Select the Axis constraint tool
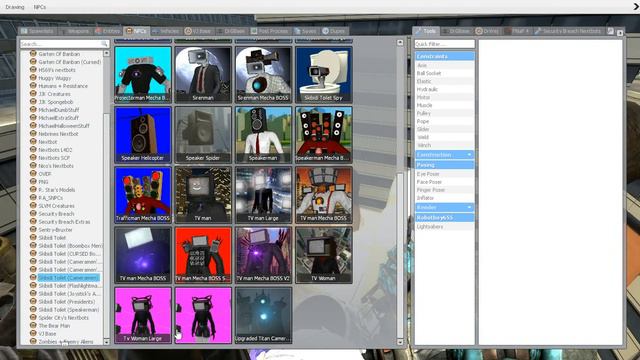Viewport: 640px width, 360px height. pos(444,65)
